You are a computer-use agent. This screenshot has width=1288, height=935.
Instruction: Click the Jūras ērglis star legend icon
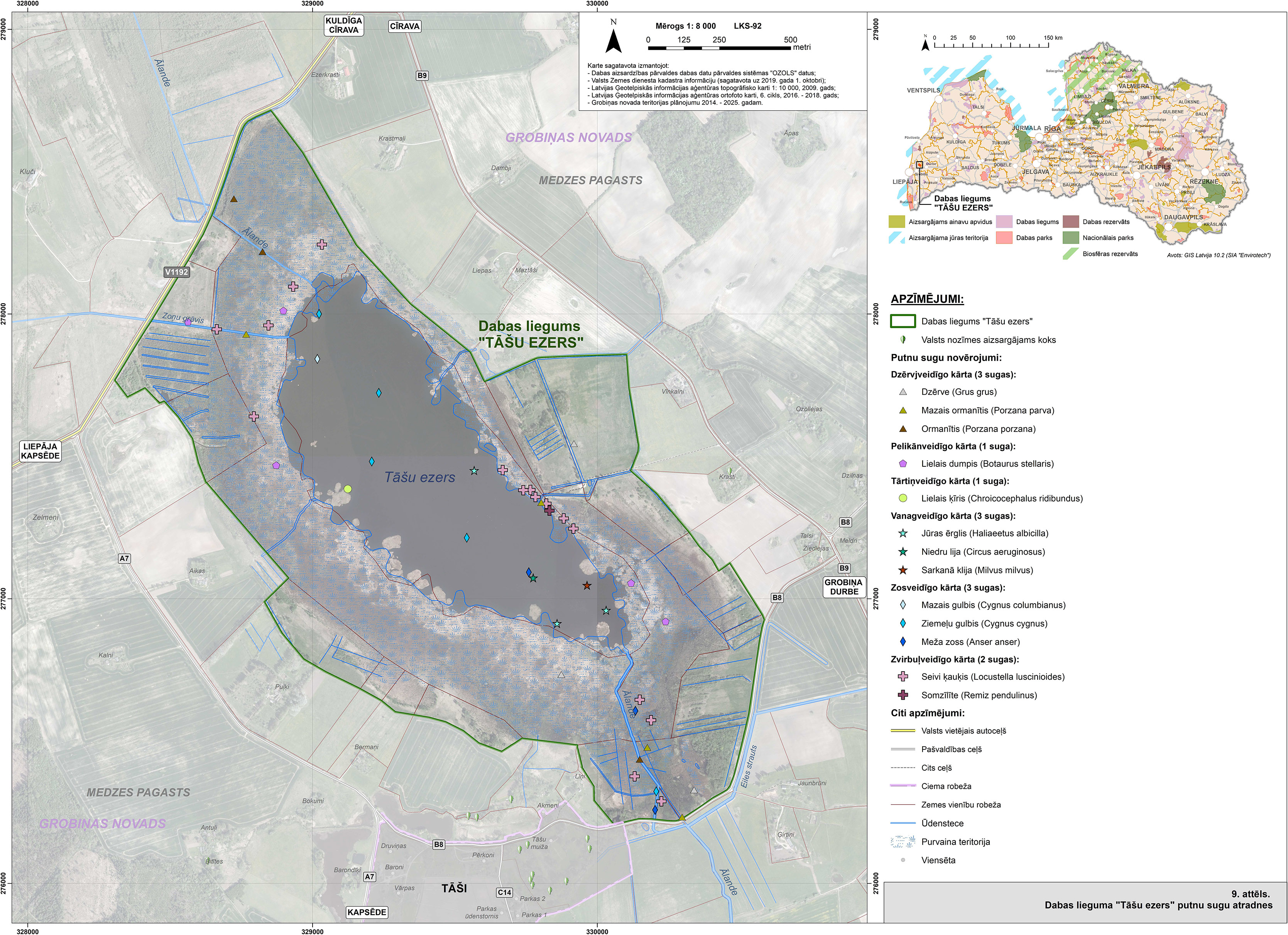(x=903, y=533)
